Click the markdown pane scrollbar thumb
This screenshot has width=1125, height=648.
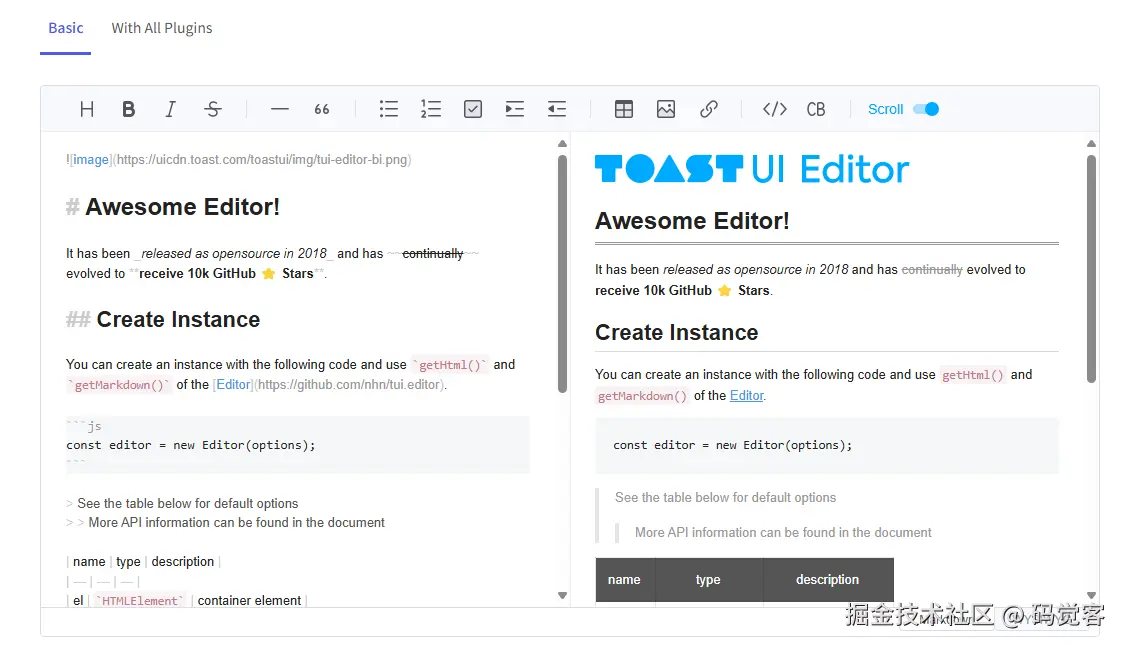562,273
